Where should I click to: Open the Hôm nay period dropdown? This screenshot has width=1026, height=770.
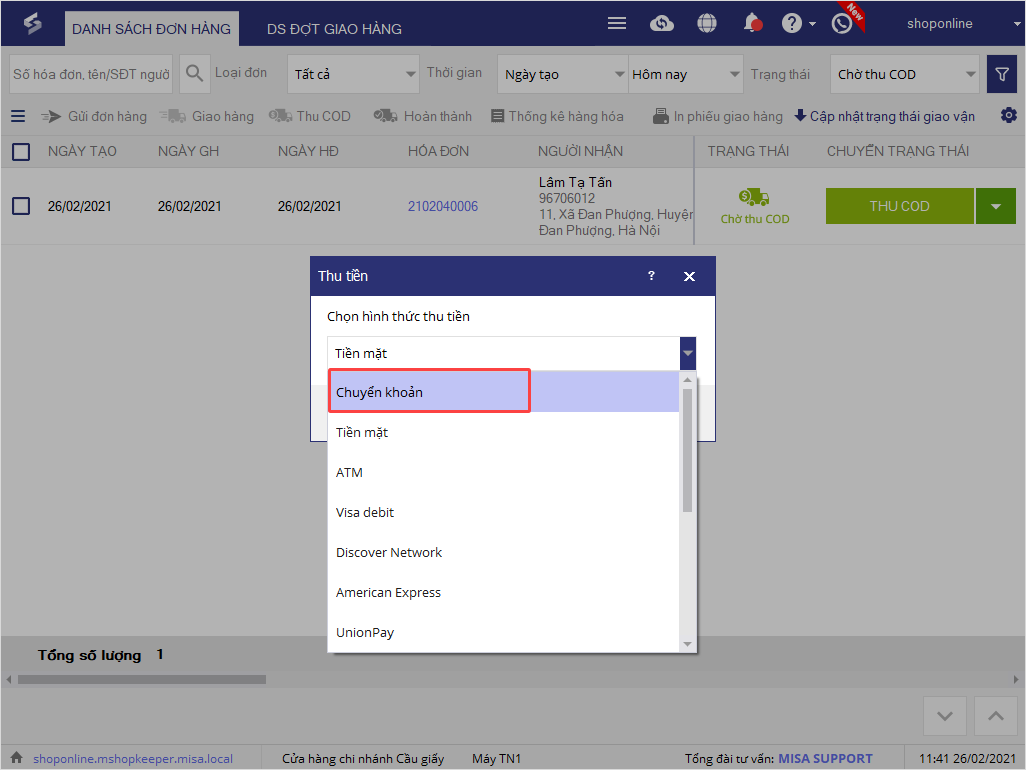686,74
